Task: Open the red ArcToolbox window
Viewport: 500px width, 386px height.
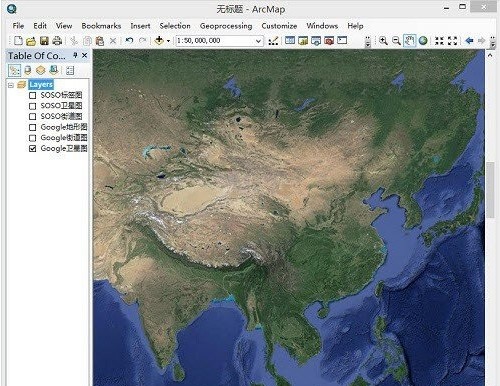Action: 329,41
